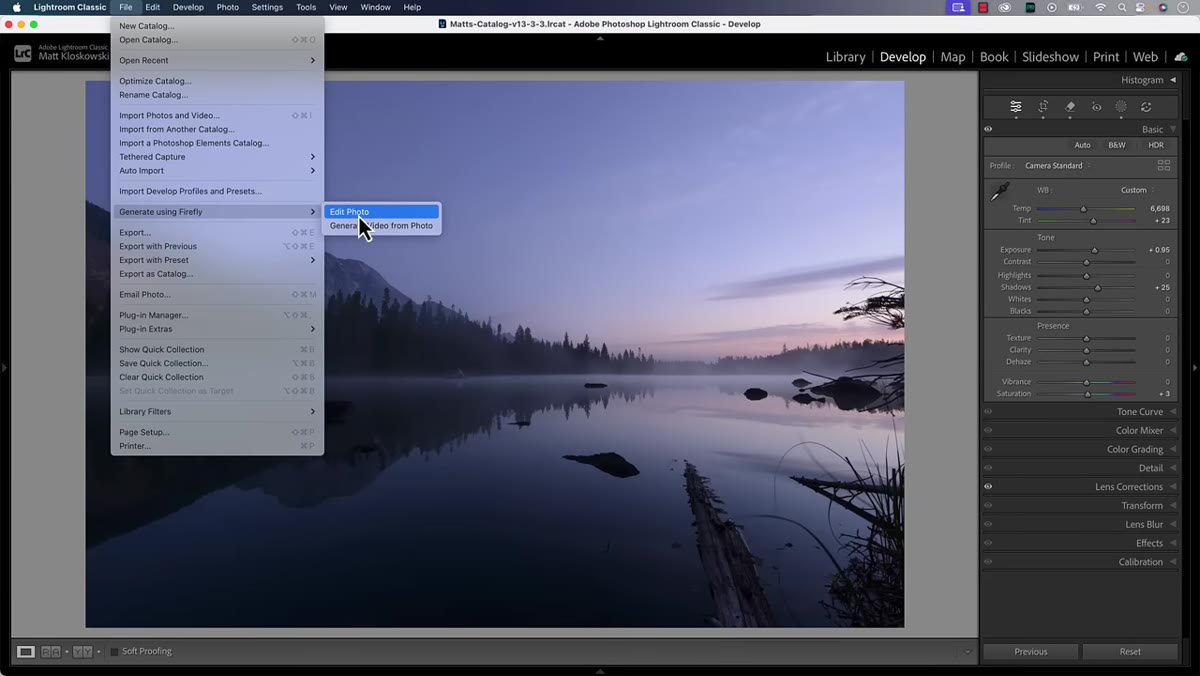
Task: Click the HDR button
Action: (1156, 145)
